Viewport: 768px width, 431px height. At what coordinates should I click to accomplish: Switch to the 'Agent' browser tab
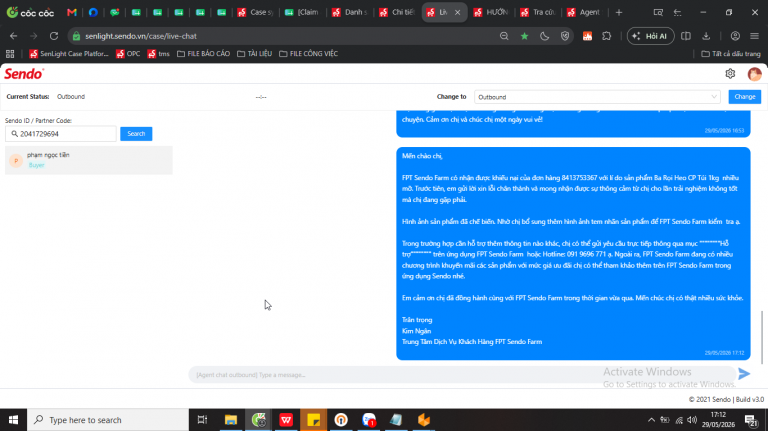[x=583, y=12]
